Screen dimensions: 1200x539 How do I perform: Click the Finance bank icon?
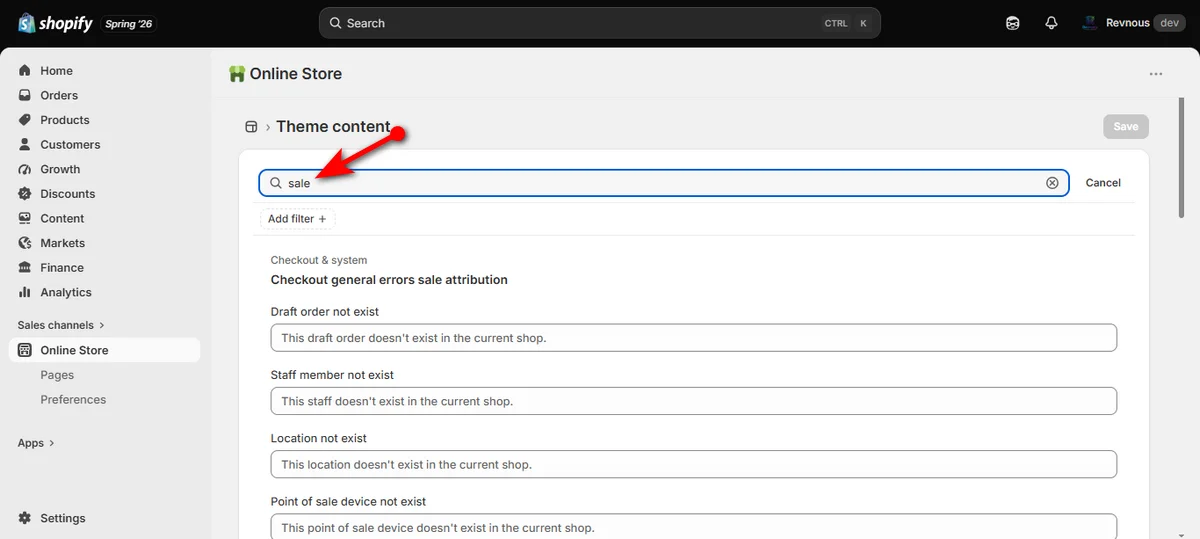25,267
